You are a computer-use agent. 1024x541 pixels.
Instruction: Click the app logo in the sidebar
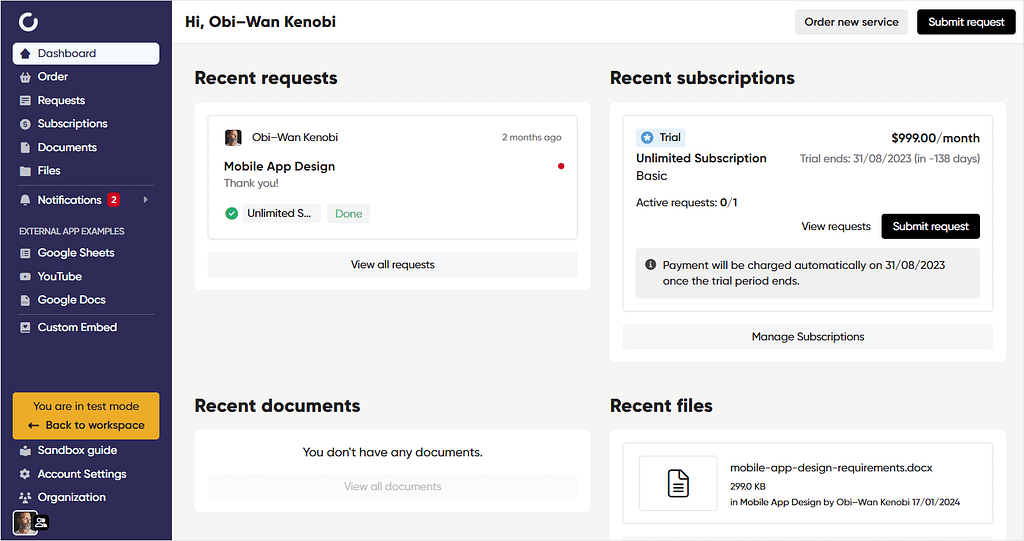(x=28, y=22)
